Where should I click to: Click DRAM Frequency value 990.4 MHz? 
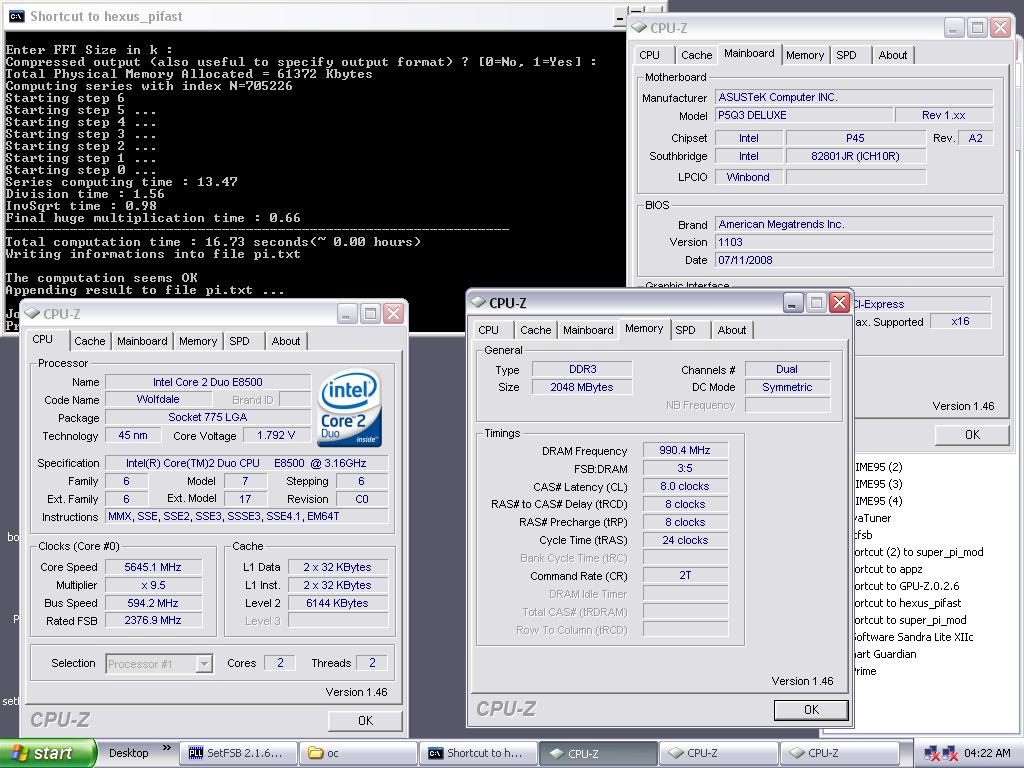pyautogui.click(x=685, y=450)
